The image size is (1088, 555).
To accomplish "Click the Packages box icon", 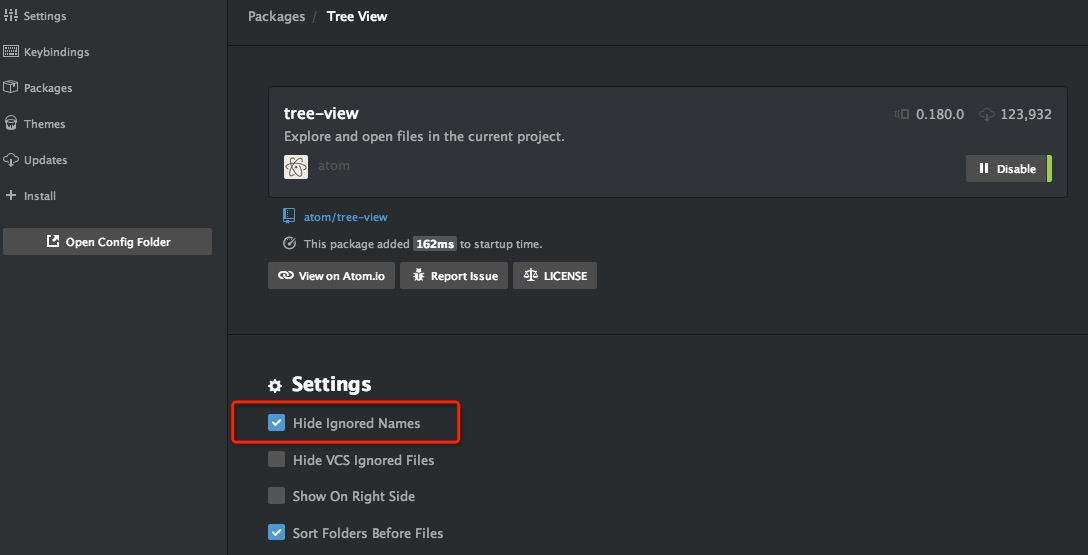I will (10, 87).
